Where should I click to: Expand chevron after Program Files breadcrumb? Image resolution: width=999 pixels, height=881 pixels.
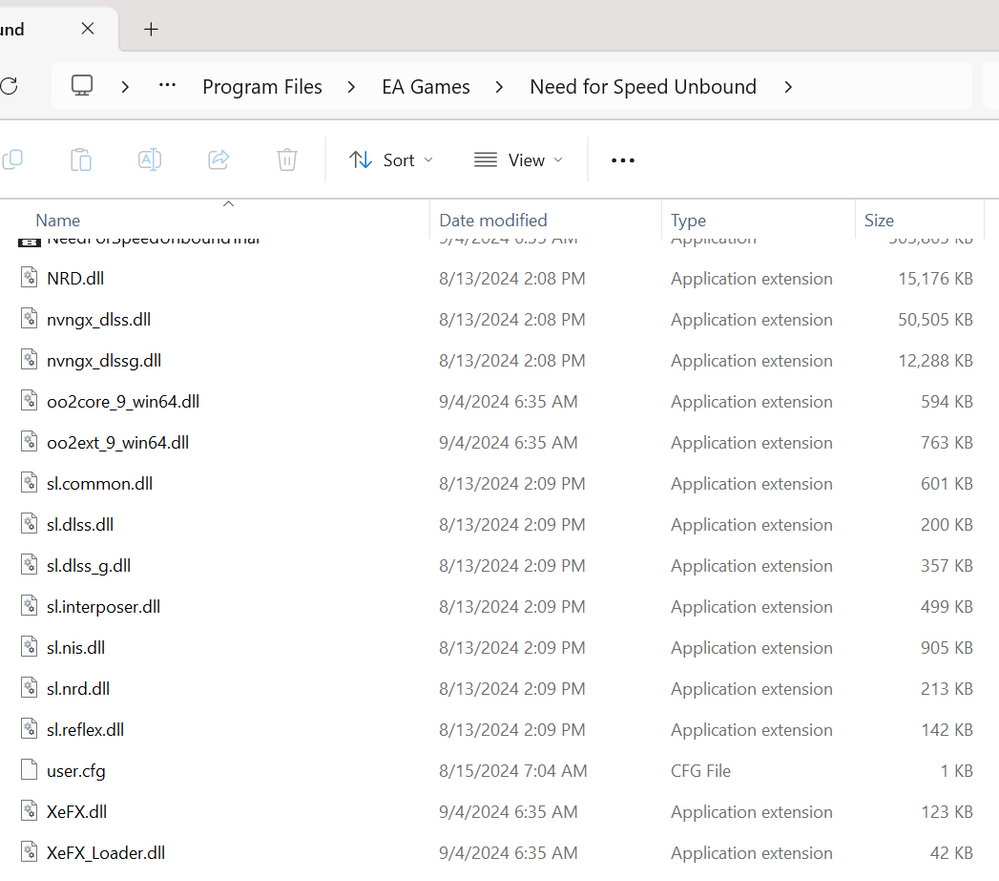(x=351, y=87)
